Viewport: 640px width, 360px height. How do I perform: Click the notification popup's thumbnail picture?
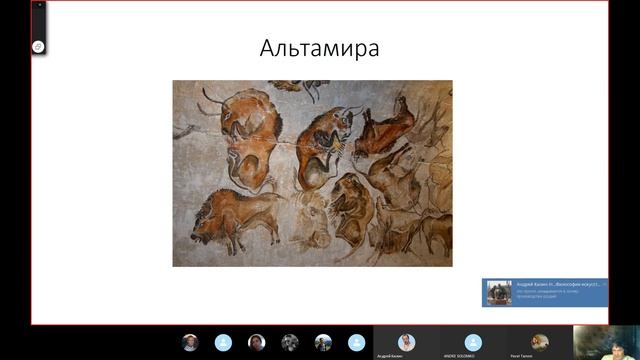[499, 293]
